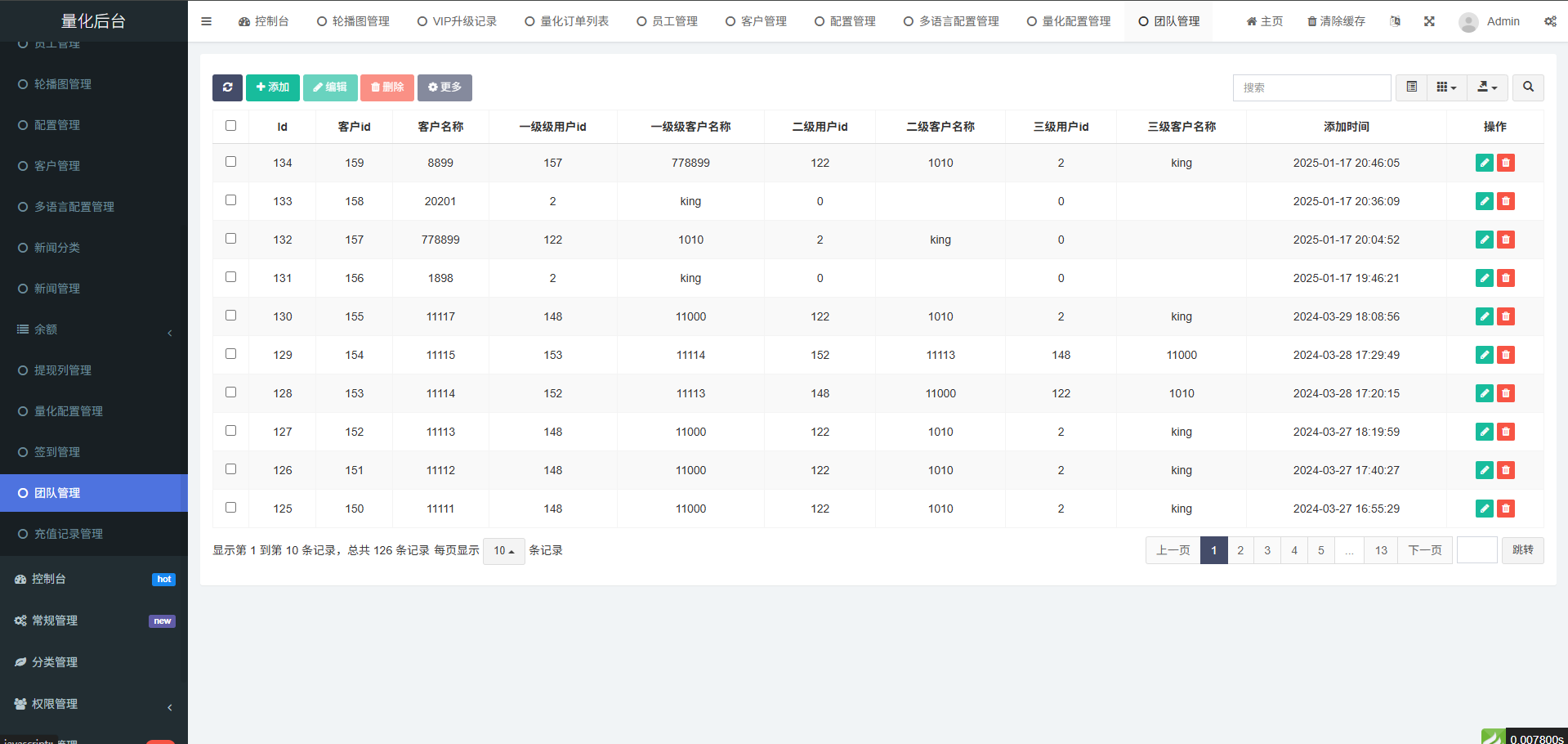This screenshot has height=744, width=1568.
Task: Edit the row with Id 132
Action: 1485,240
